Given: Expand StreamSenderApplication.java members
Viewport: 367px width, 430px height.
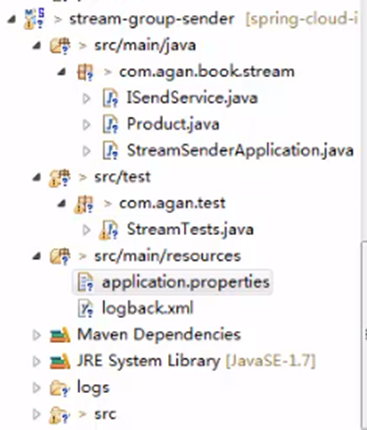Looking at the screenshot, I should pyautogui.click(x=86, y=151).
